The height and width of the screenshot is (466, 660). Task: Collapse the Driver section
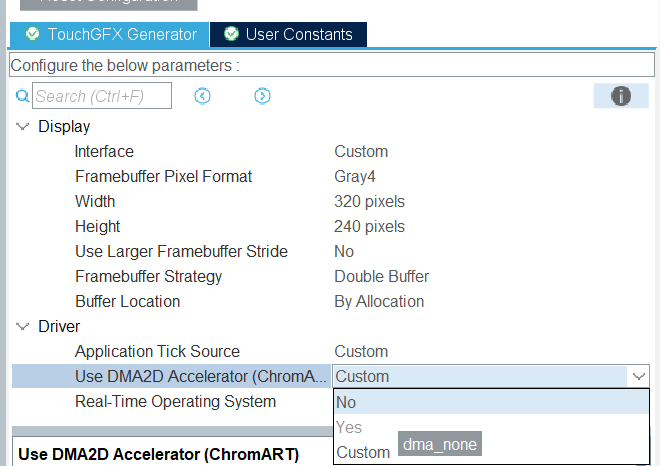click(22, 327)
